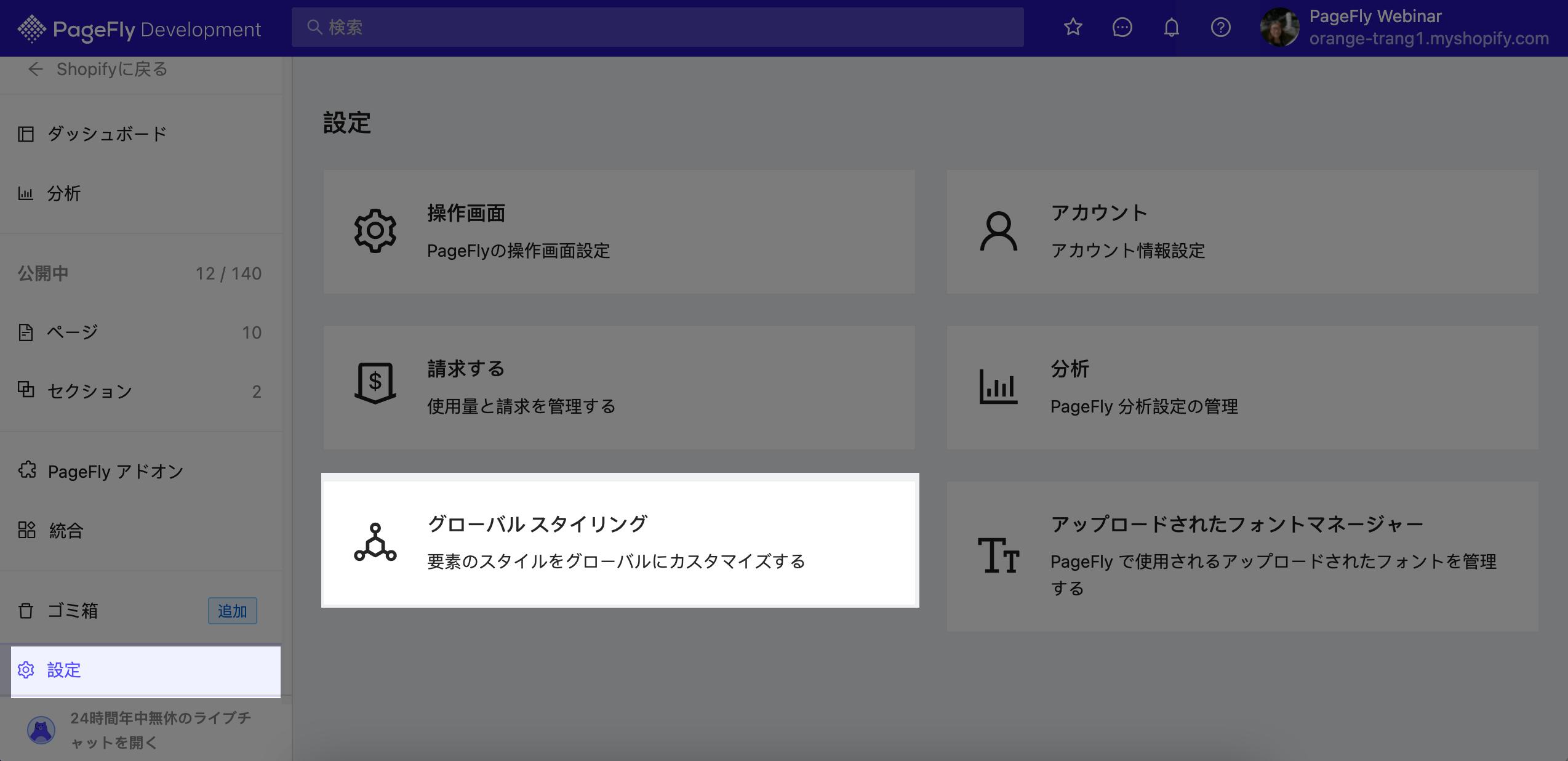
Task: Click the 公開中 12 / 140 count
Action: [228, 273]
